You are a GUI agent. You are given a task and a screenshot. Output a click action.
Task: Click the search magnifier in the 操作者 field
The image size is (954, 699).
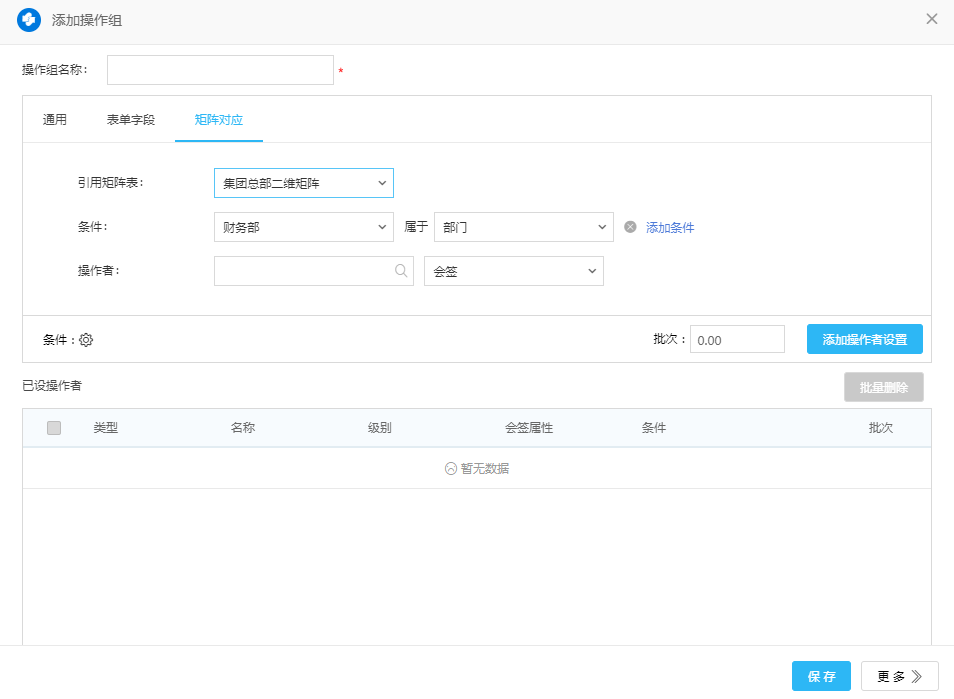point(401,271)
